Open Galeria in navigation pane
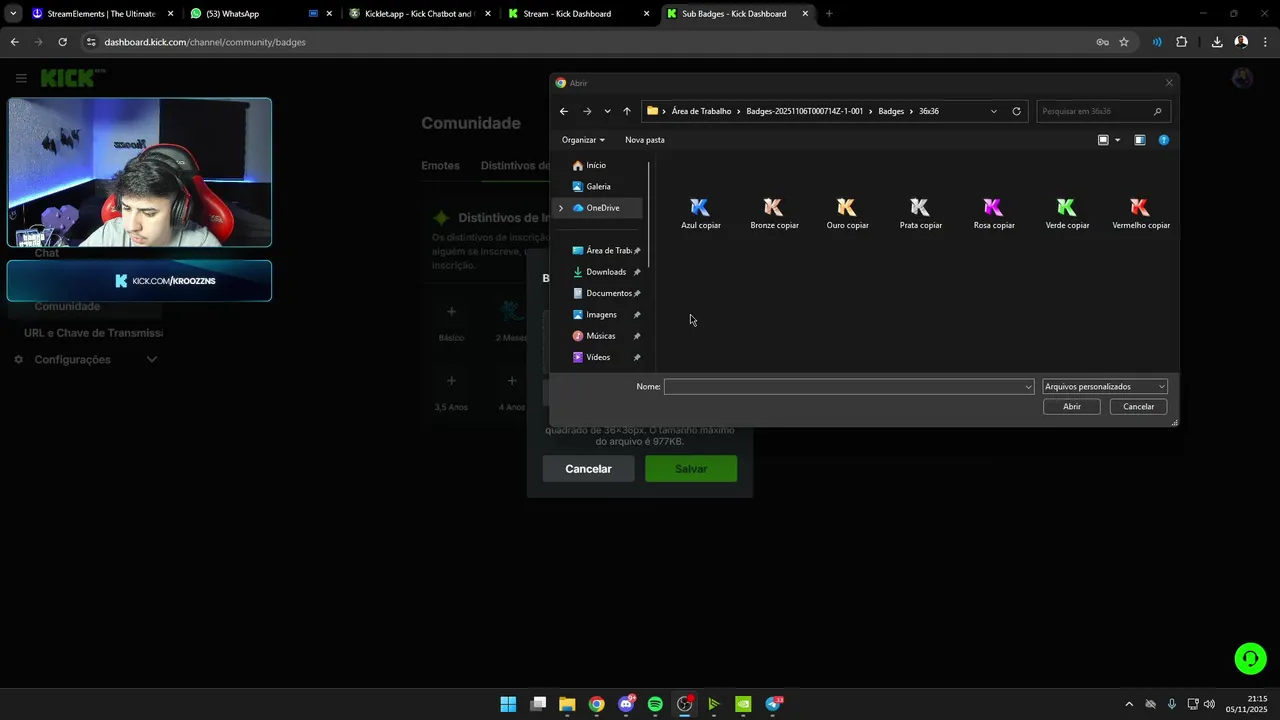Image resolution: width=1280 pixels, height=720 pixels. 598,186
